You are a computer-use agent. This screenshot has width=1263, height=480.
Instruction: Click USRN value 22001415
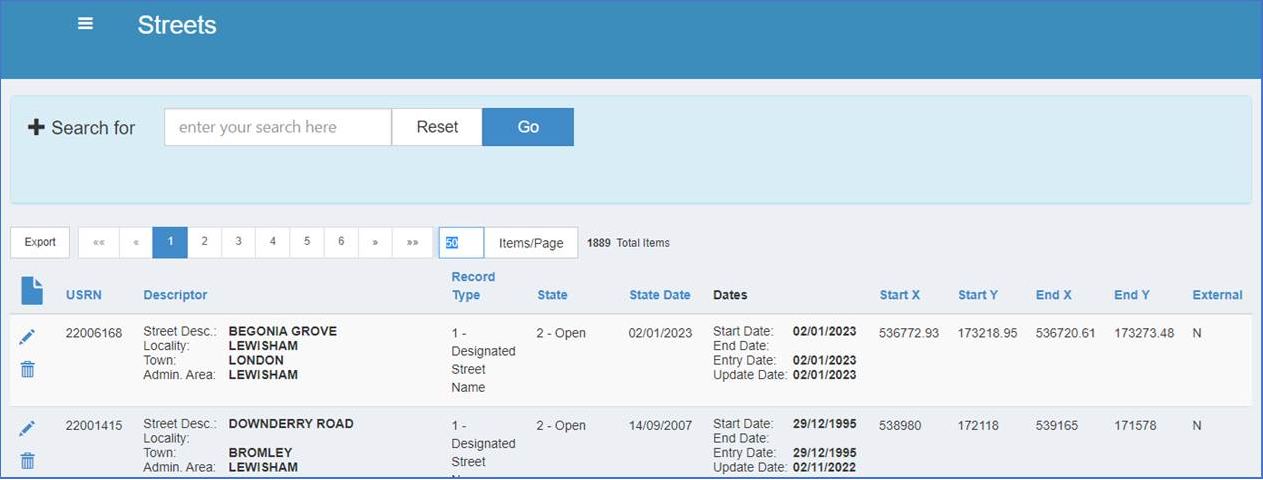(94, 425)
